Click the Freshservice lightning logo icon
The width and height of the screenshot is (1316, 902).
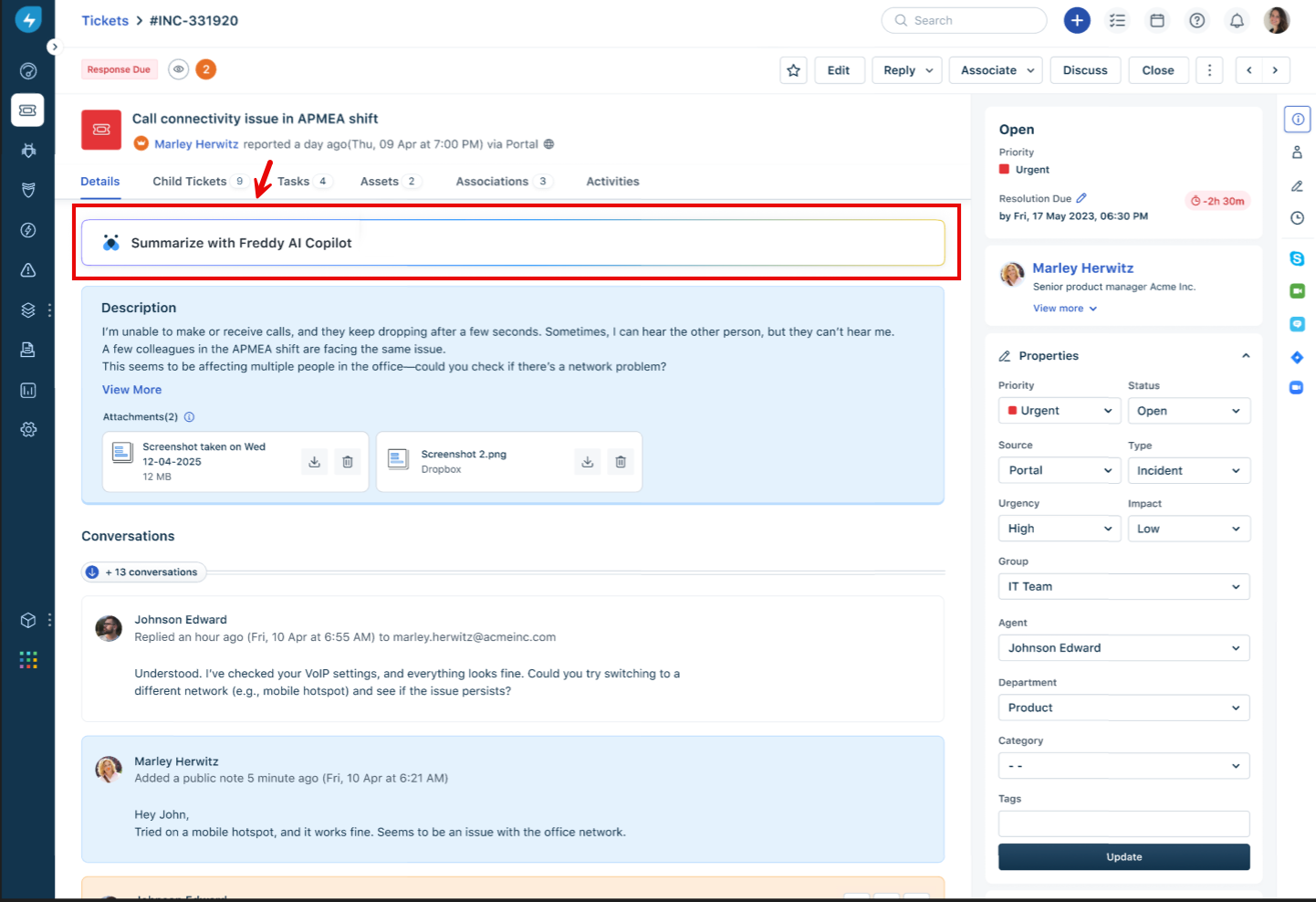coord(28,20)
